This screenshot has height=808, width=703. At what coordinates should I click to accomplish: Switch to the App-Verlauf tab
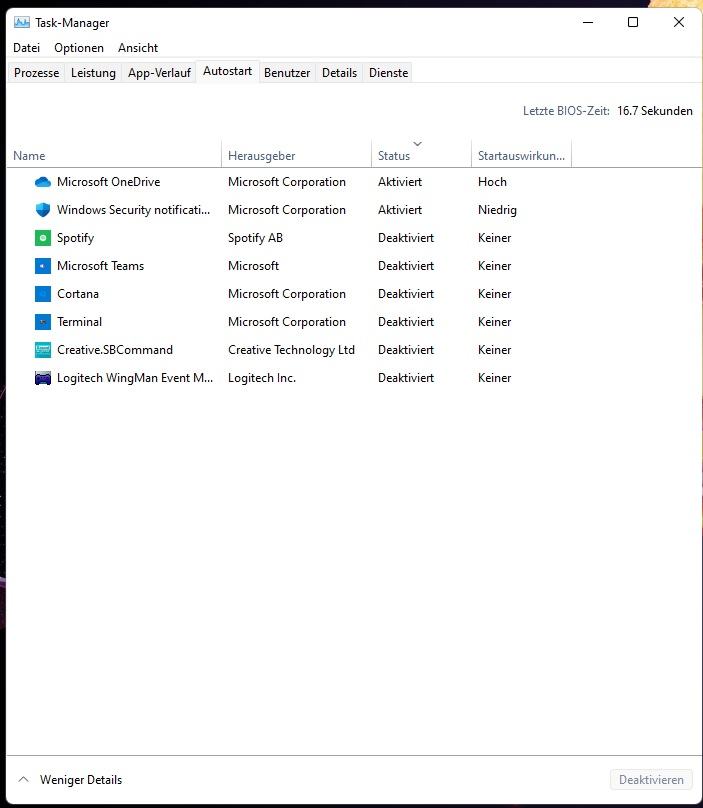[x=159, y=73]
